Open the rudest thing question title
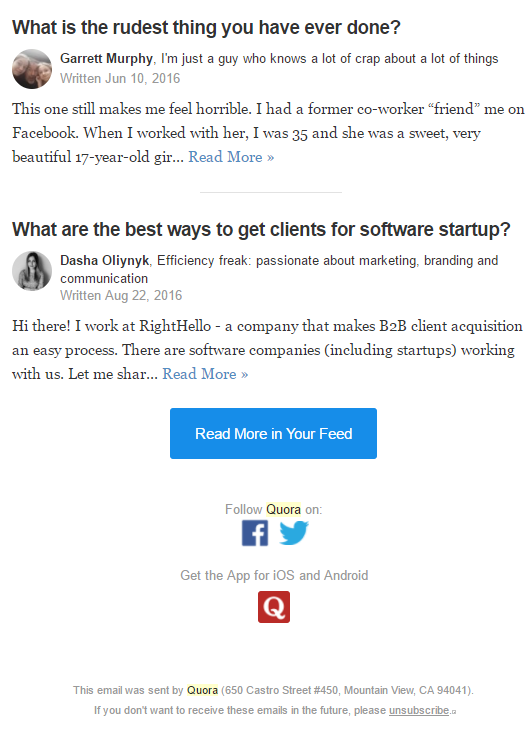The height and width of the screenshot is (749, 532). click(206, 28)
